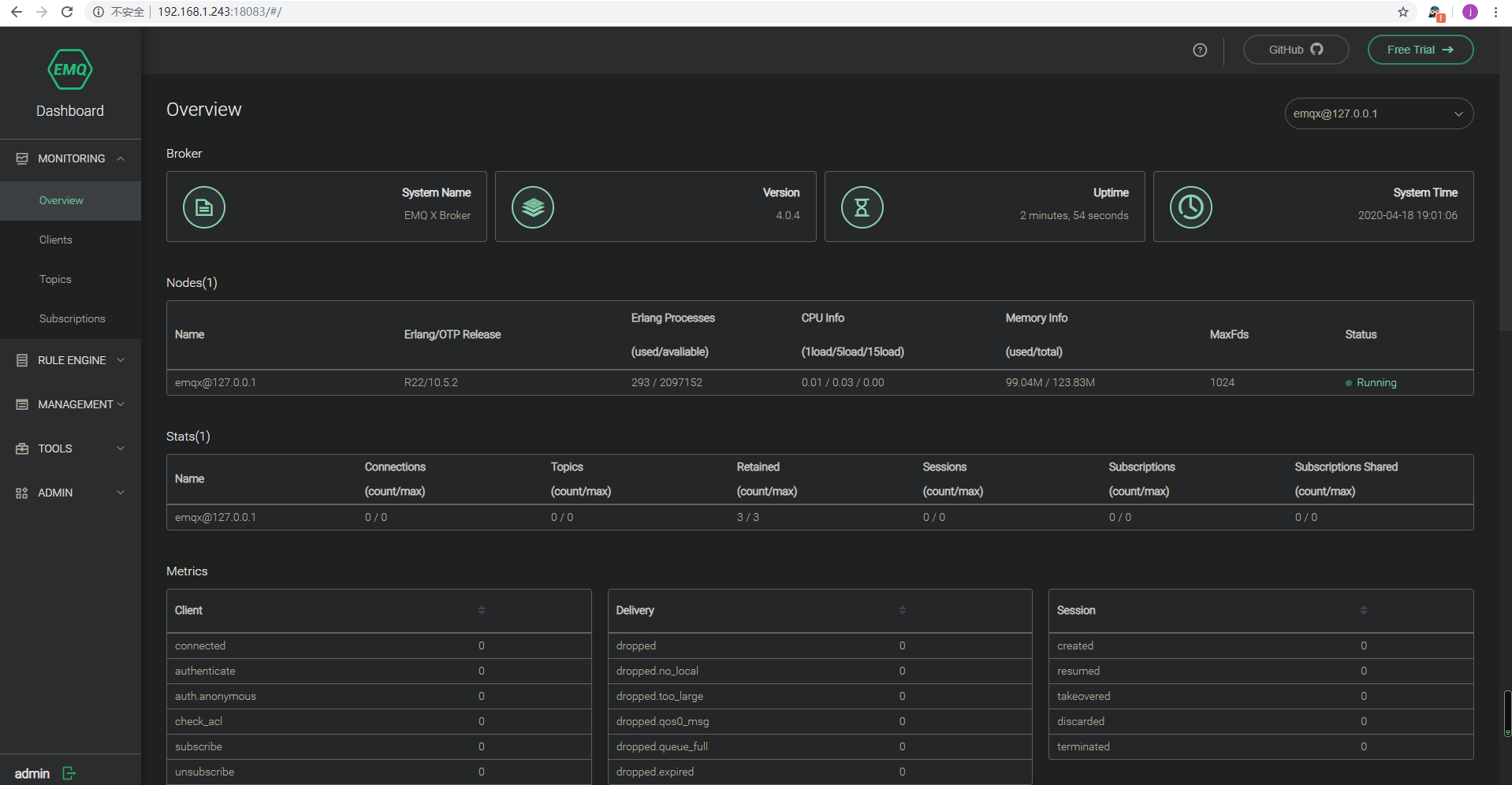Open the browser profile avatar
This screenshot has width=1512, height=785.
tap(1470, 12)
